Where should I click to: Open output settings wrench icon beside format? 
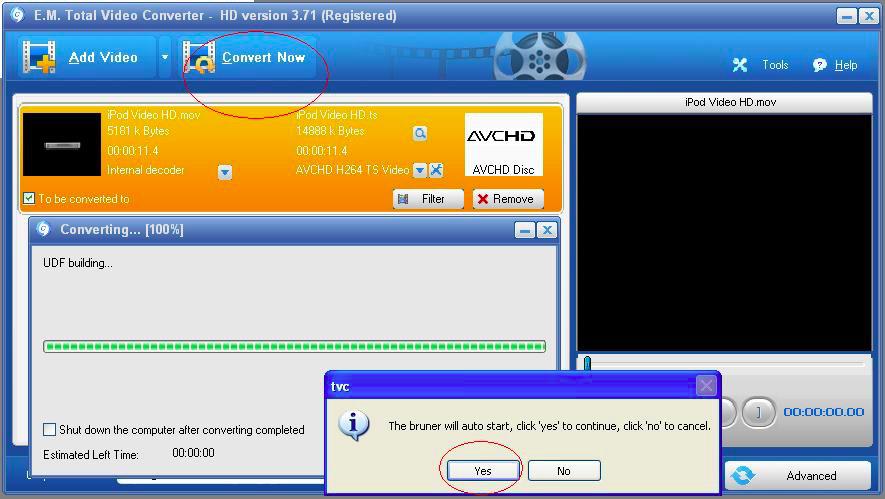436,170
